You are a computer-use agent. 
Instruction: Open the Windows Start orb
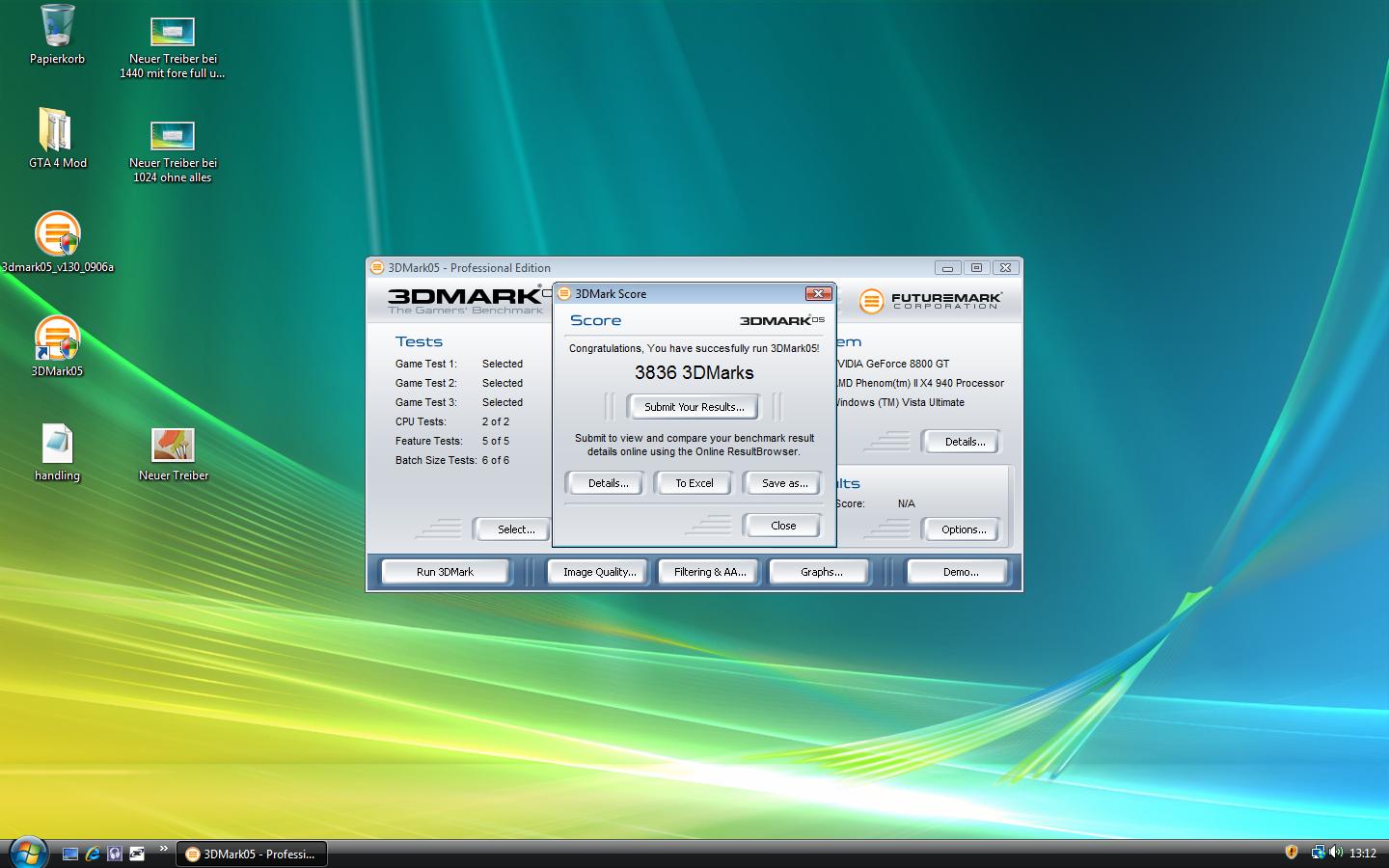pos(28,853)
